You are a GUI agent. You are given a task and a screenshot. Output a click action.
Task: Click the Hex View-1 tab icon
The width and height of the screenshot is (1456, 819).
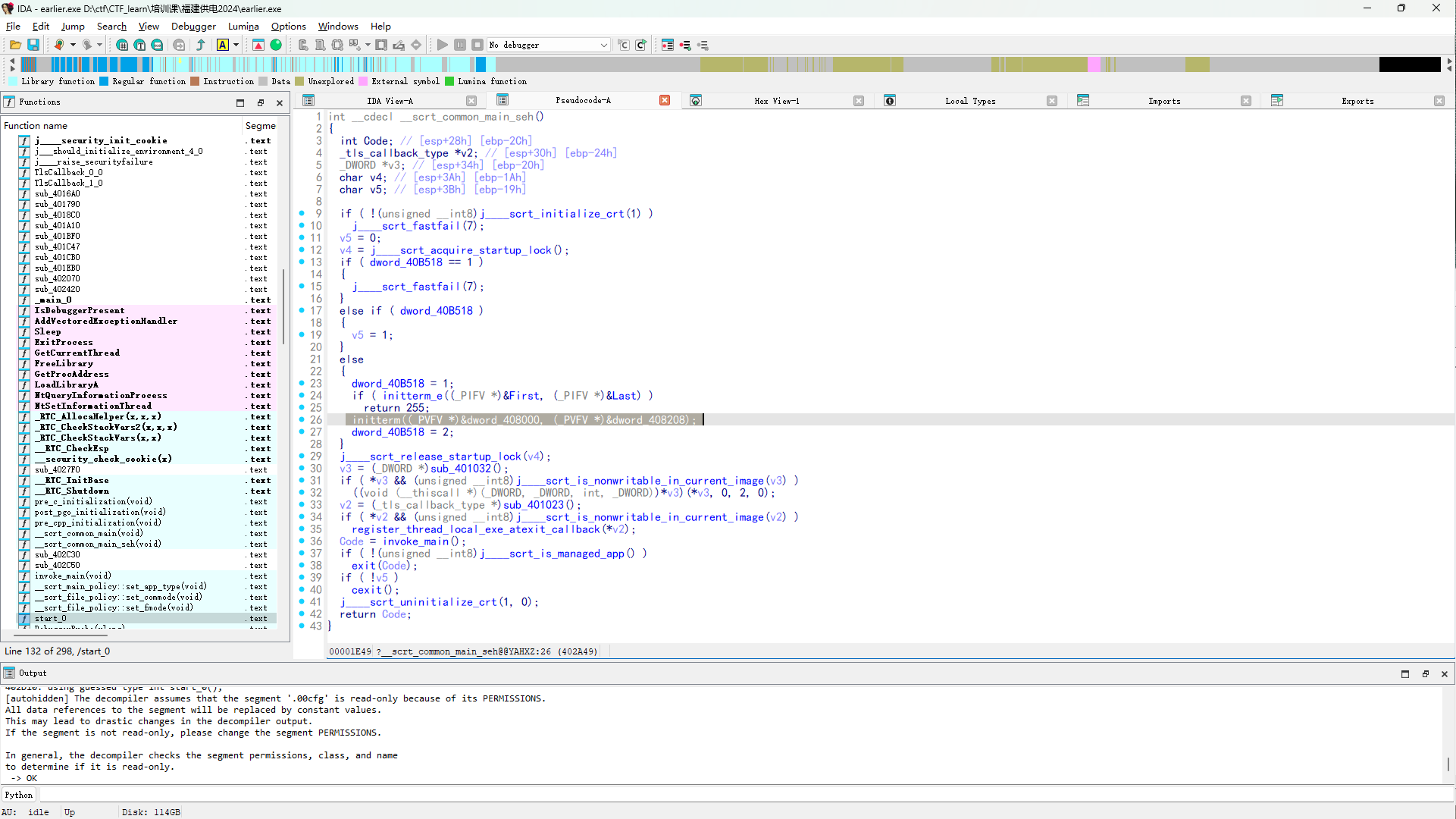pos(696,101)
